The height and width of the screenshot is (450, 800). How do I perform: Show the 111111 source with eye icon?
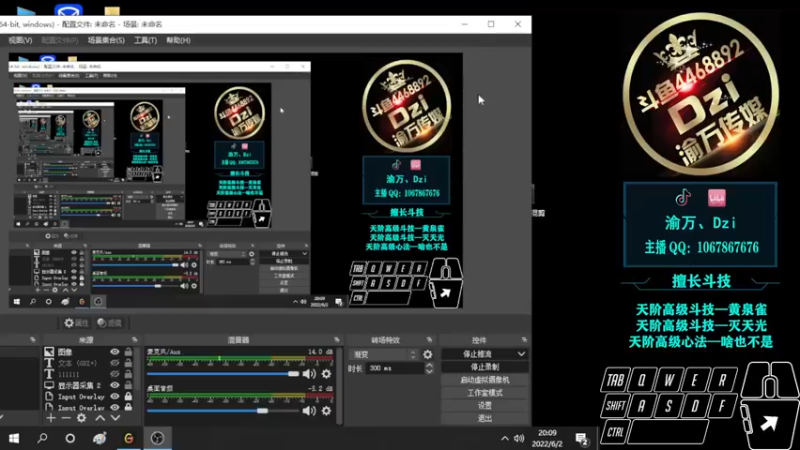[115, 374]
